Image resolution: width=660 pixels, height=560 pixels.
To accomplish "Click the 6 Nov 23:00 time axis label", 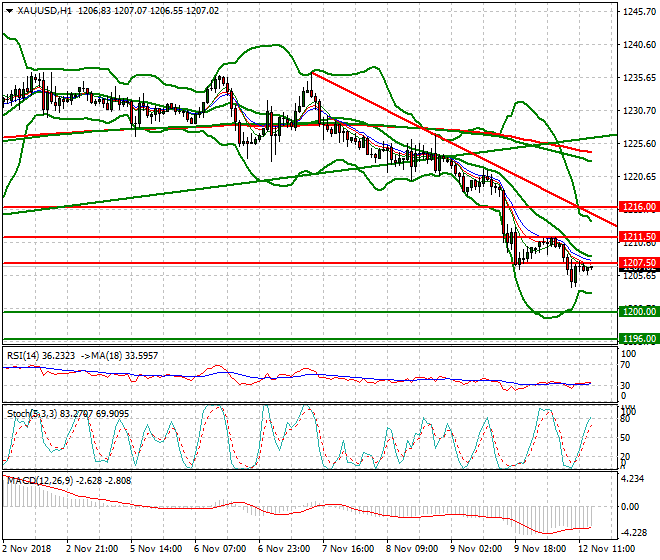I will click(284, 549).
